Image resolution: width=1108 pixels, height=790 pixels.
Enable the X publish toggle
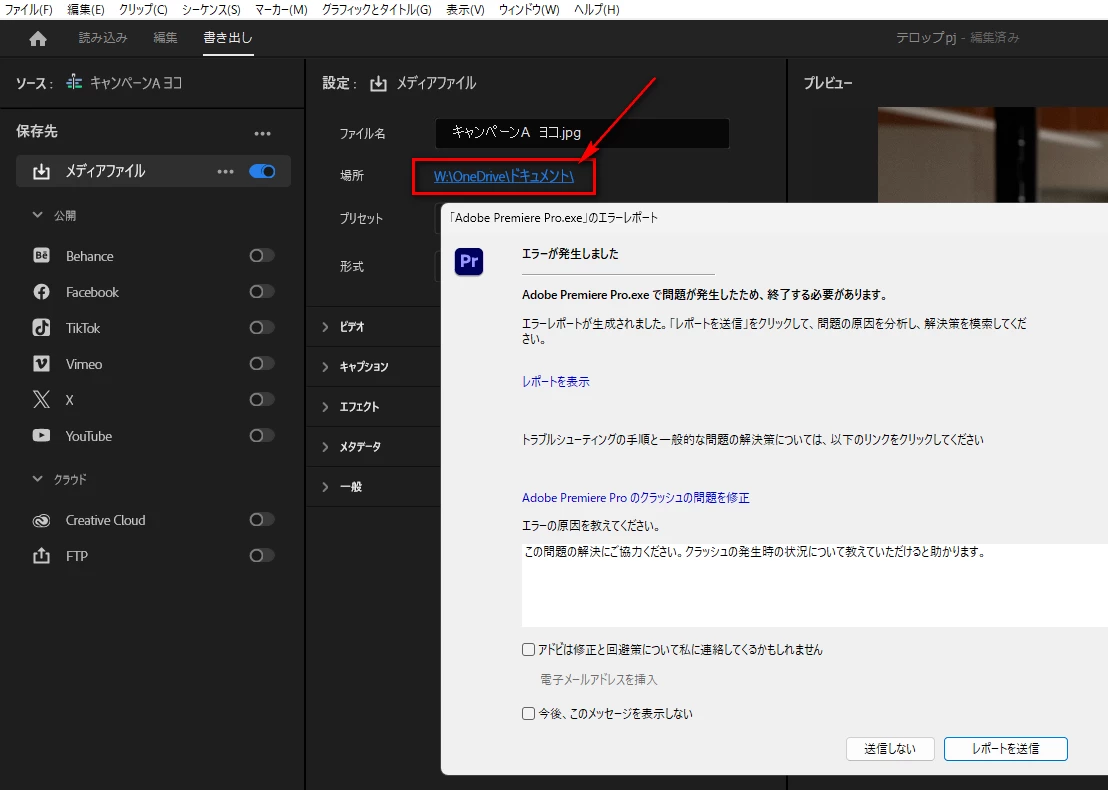(262, 400)
